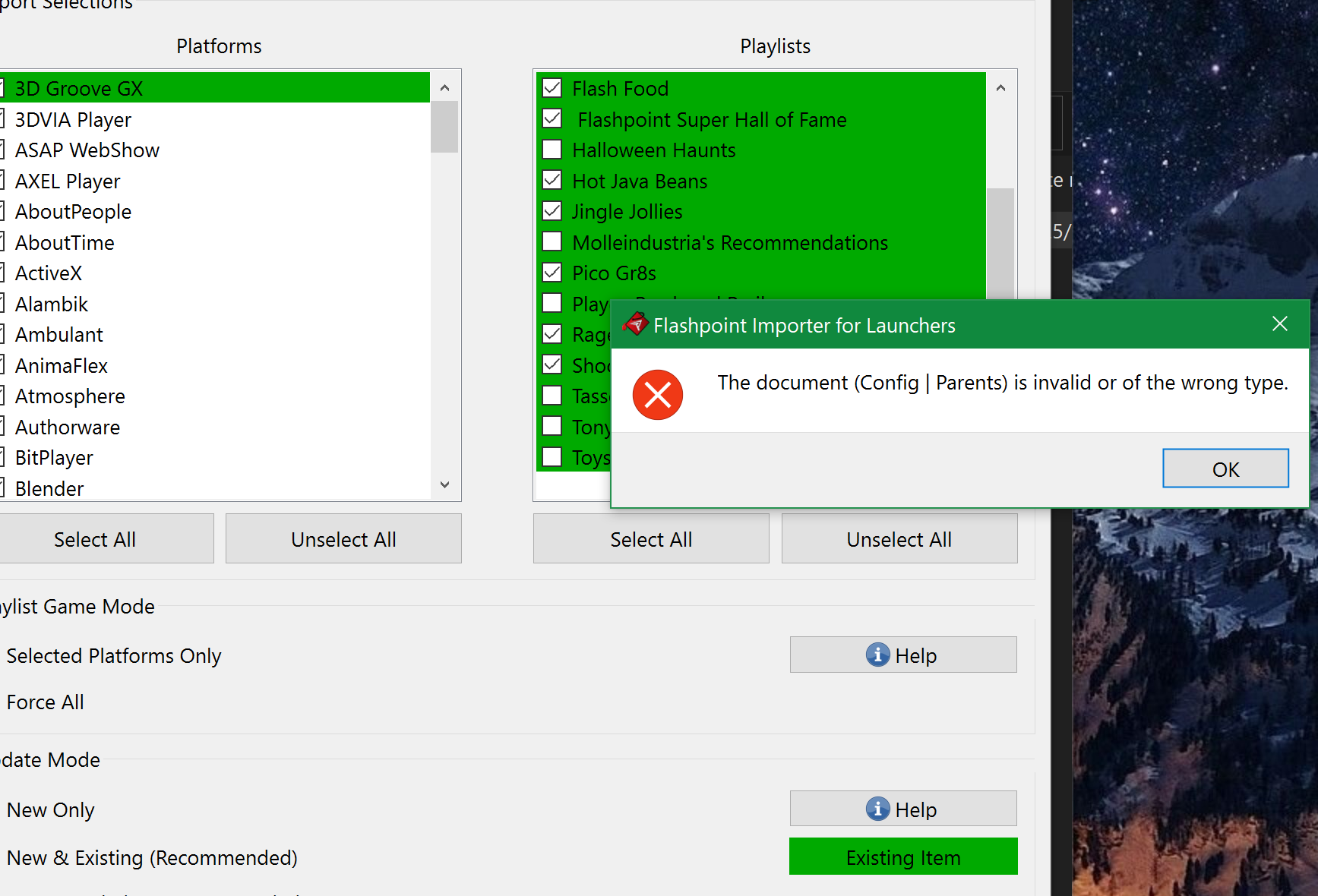Image resolution: width=1318 pixels, height=896 pixels.
Task: Select 3DVIA Player platform
Action: tap(215, 119)
